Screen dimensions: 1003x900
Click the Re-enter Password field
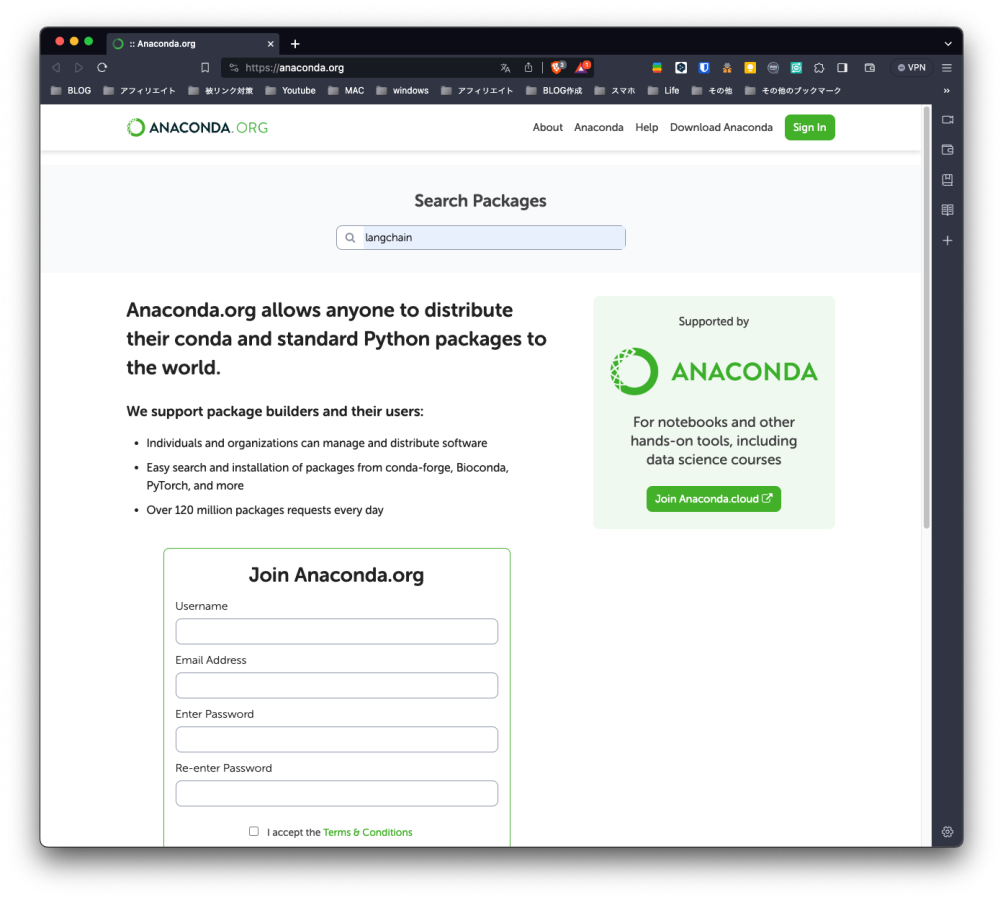tap(336, 793)
